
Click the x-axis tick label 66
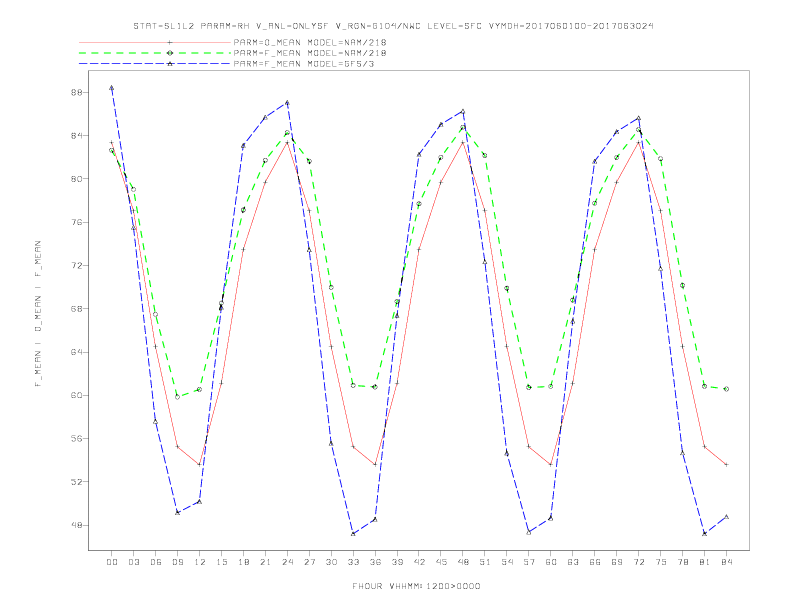point(595,562)
